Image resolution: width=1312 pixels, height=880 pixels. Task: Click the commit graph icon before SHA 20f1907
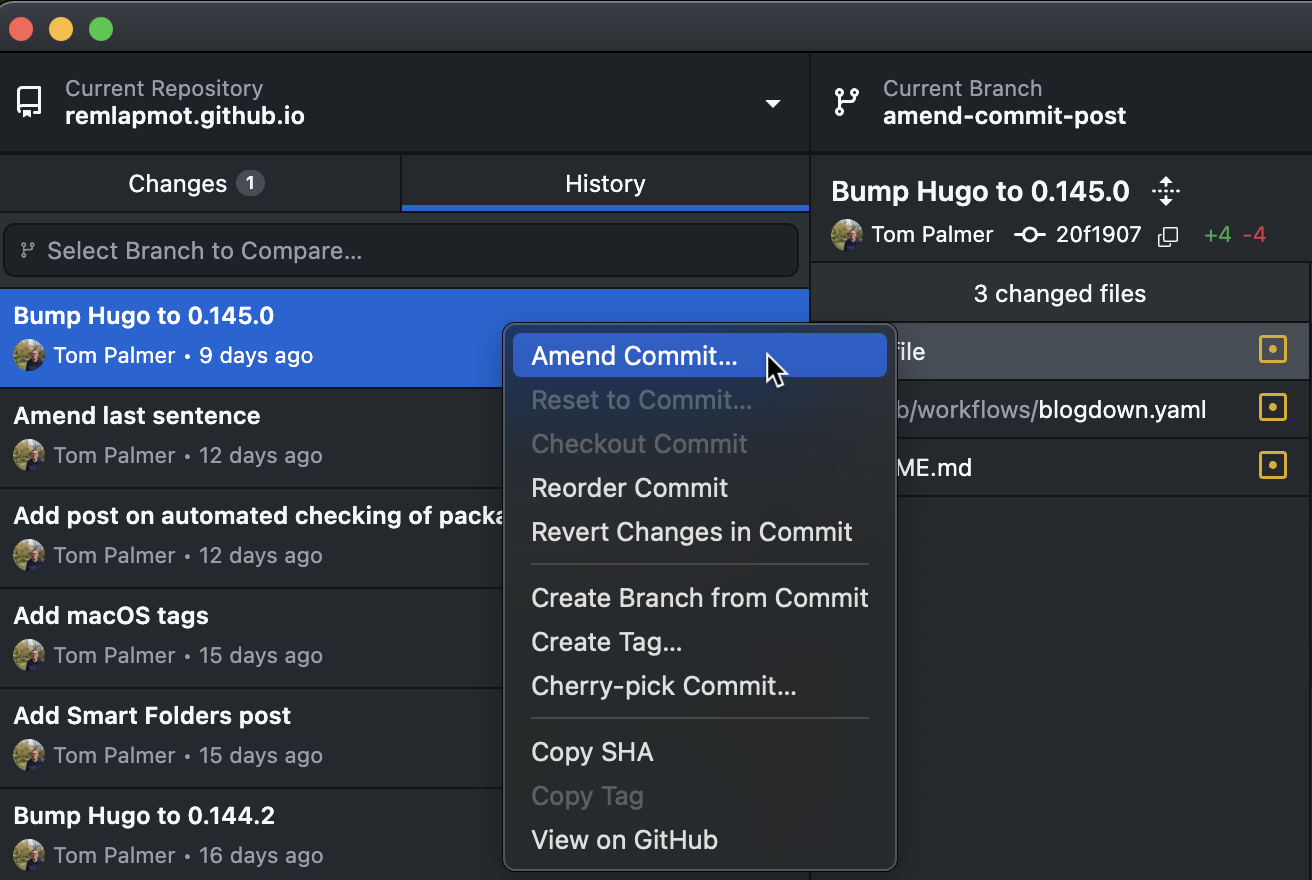click(x=1030, y=235)
